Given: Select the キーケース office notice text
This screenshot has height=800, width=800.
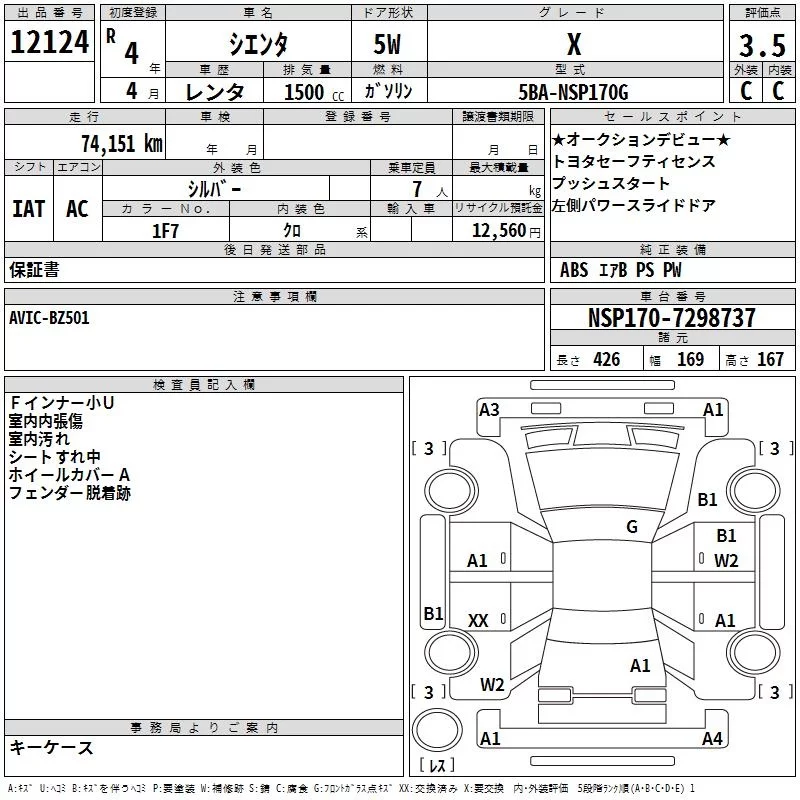Looking at the screenshot, I should [x=51, y=747].
